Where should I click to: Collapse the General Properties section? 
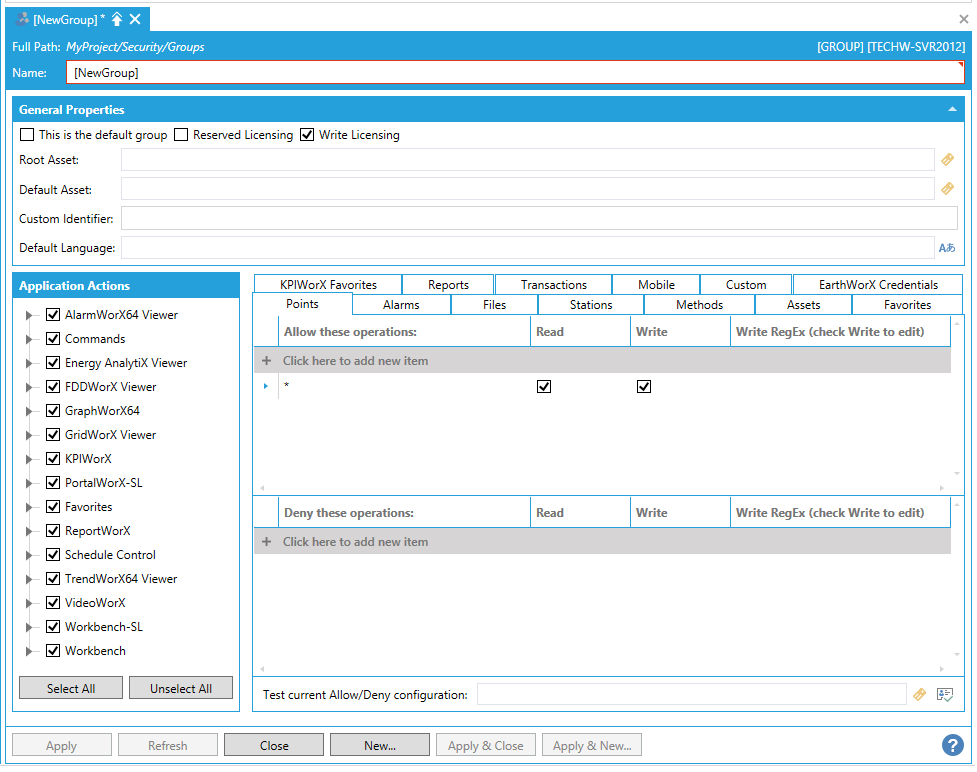[952, 110]
